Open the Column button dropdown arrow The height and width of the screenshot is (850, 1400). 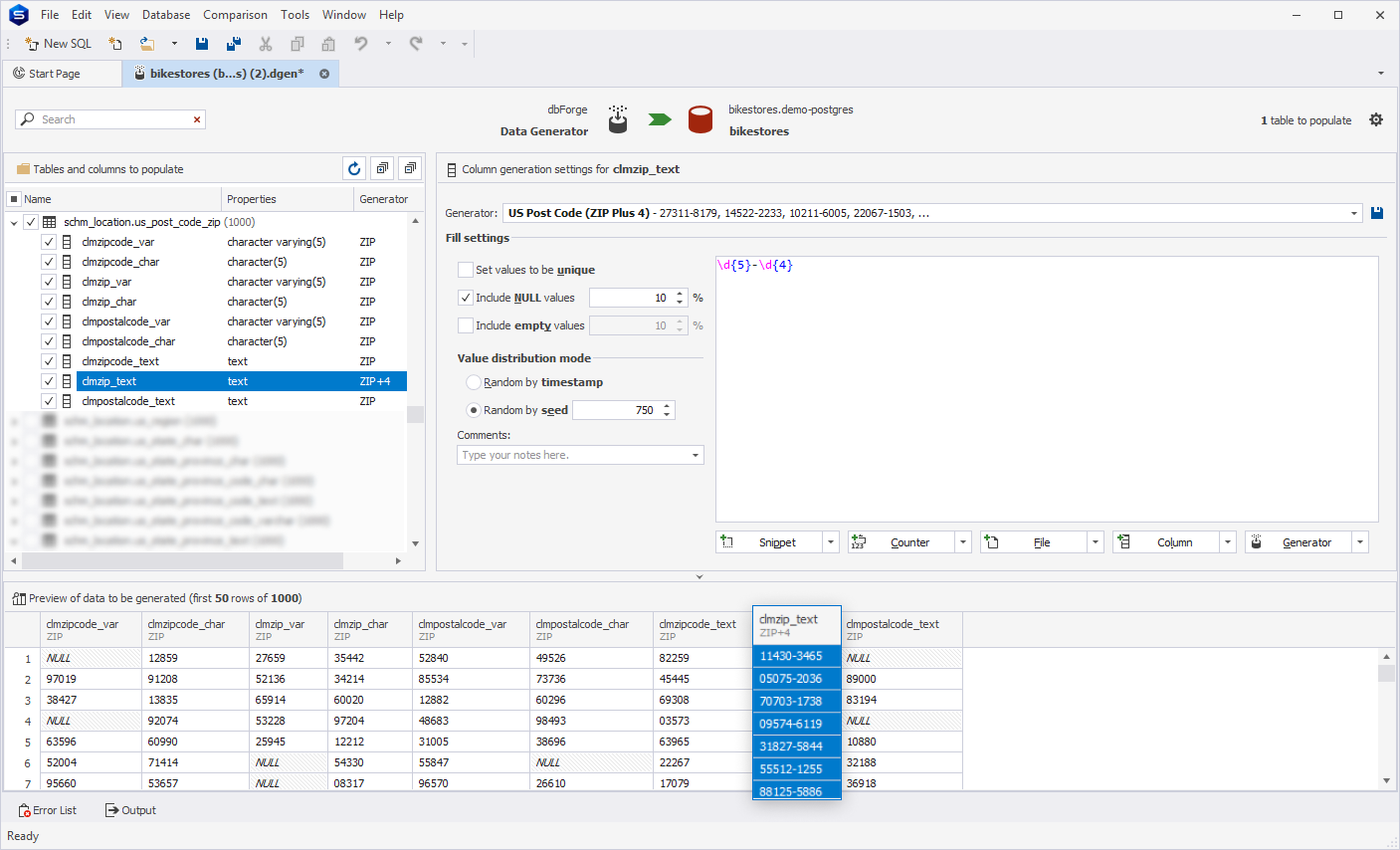(x=1228, y=542)
